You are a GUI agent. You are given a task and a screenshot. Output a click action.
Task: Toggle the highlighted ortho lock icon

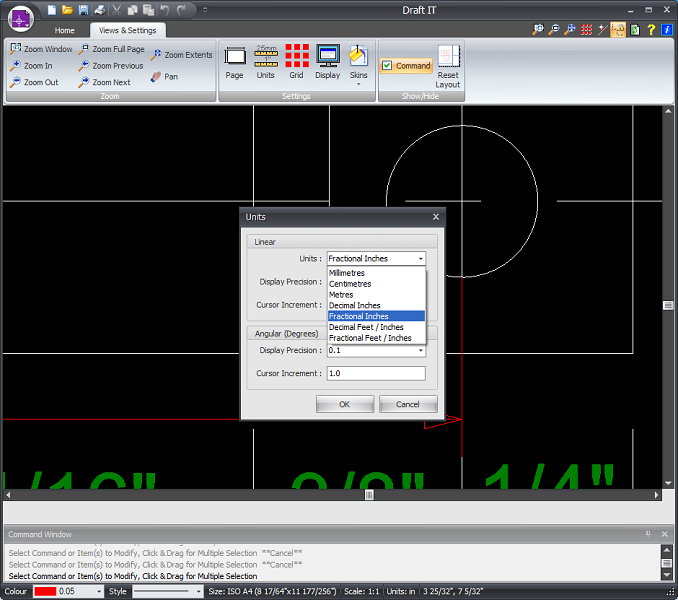(x=618, y=29)
